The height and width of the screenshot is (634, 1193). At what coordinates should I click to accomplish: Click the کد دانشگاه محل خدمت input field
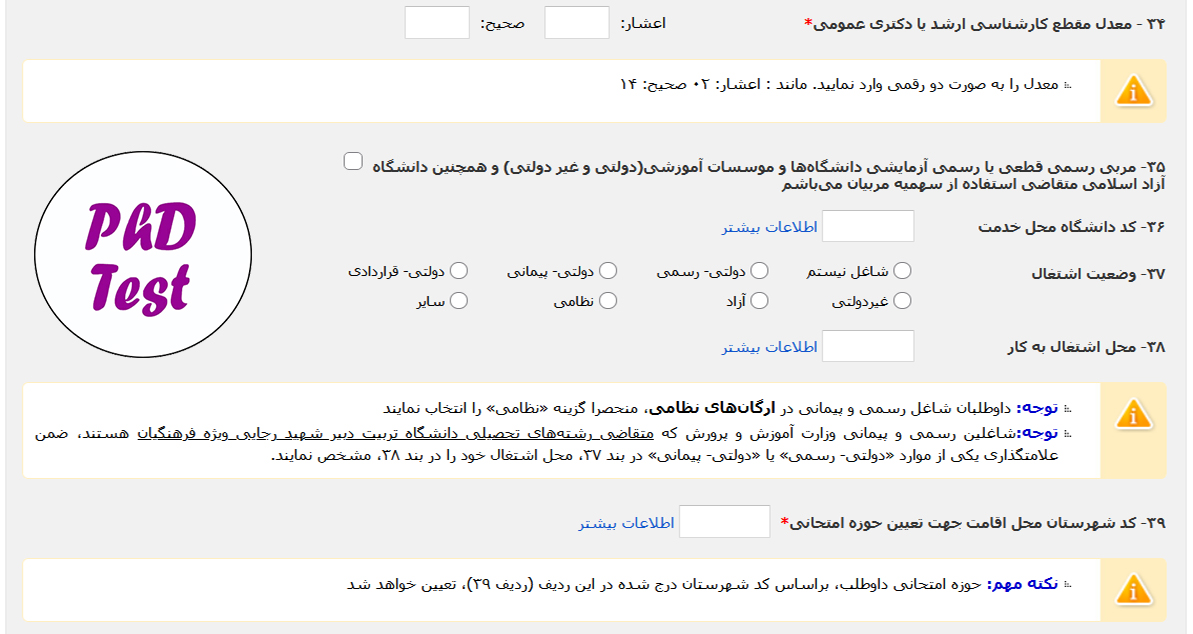[x=868, y=227]
